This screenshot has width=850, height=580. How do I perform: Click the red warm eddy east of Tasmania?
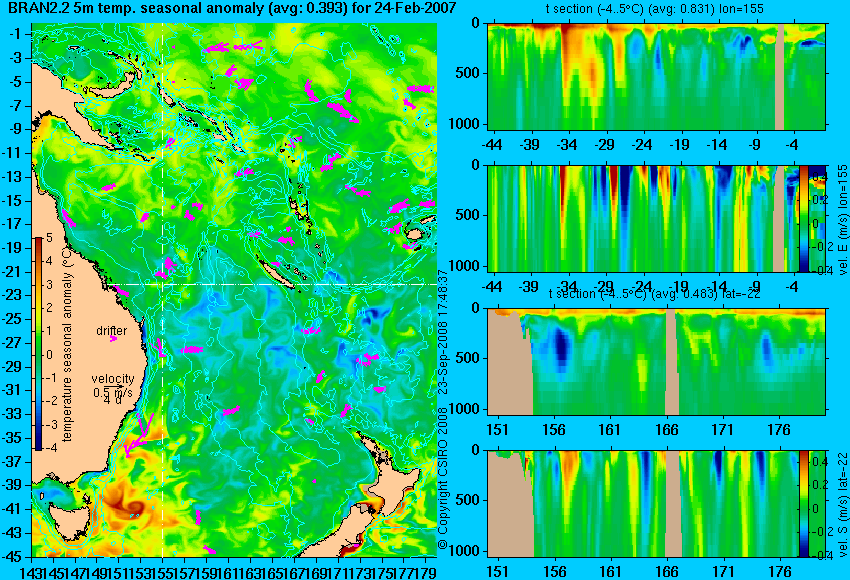126,507
